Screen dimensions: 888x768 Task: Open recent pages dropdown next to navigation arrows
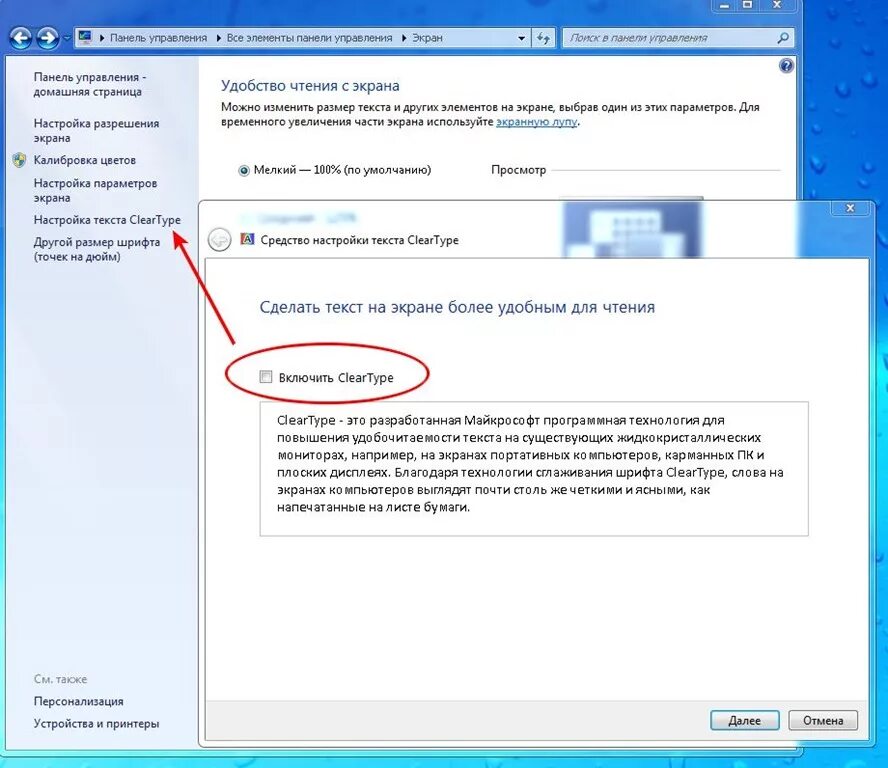[x=66, y=39]
